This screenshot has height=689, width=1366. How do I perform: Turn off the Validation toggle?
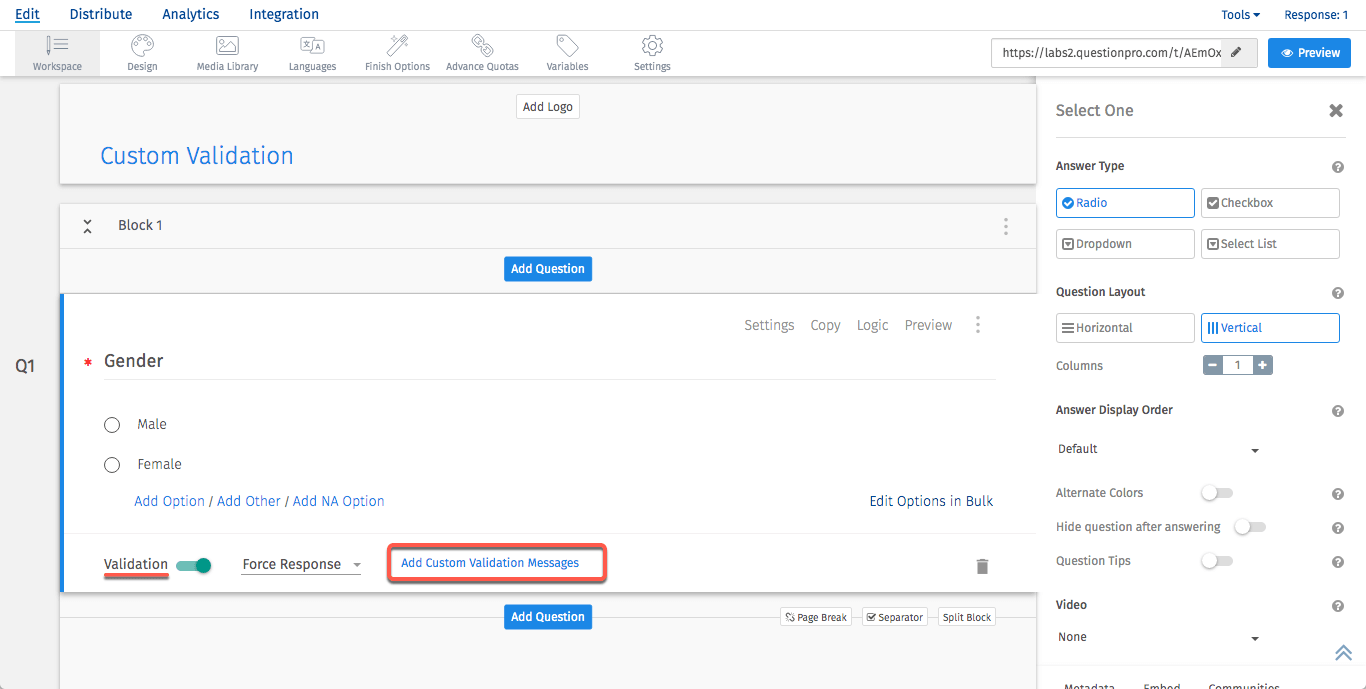(x=194, y=566)
